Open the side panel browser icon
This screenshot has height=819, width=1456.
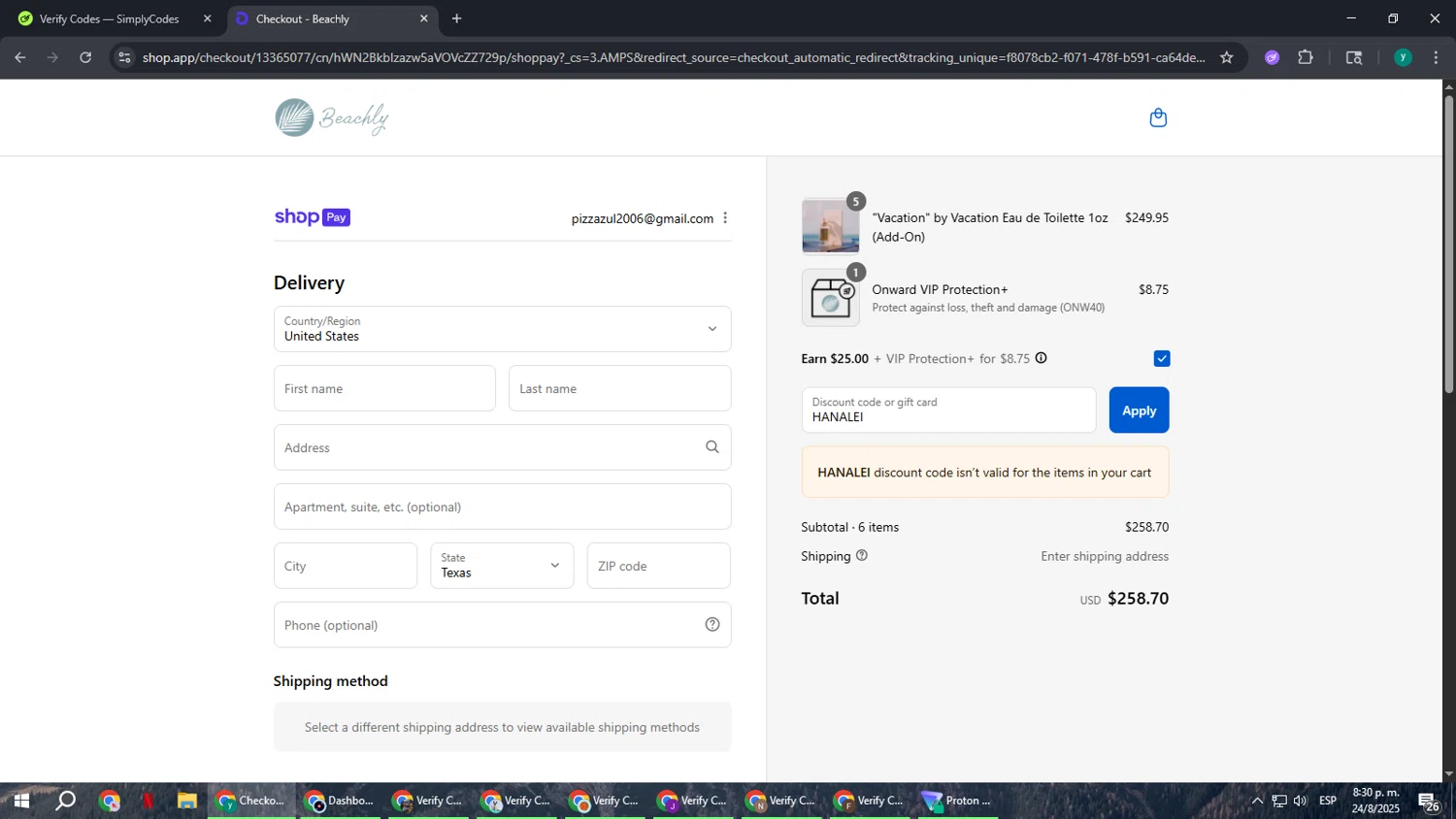tap(1354, 57)
